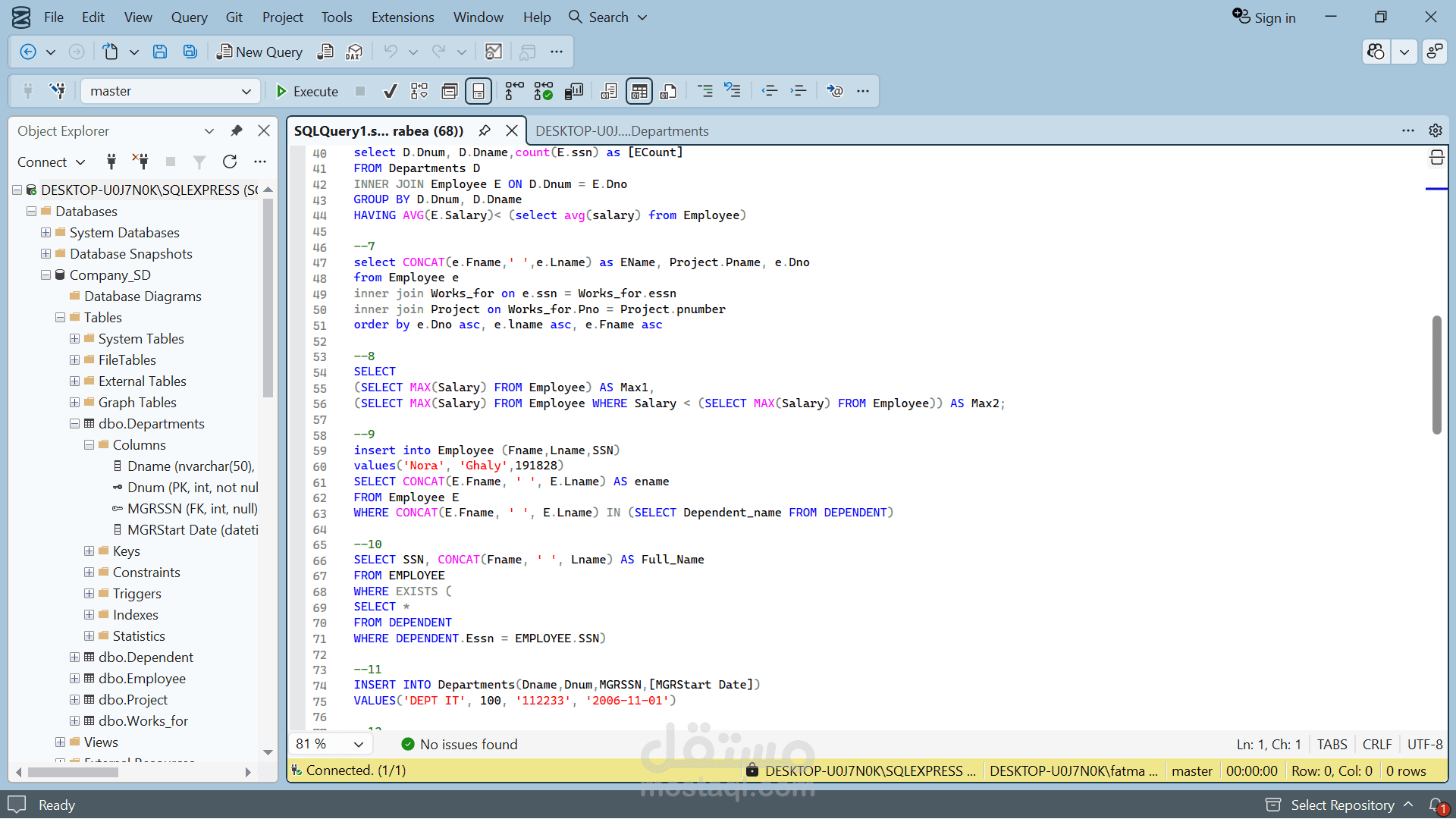Click Specify Values for Template Parameters icon
Image resolution: width=1456 pixels, height=819 pixels.
(835, 91)
